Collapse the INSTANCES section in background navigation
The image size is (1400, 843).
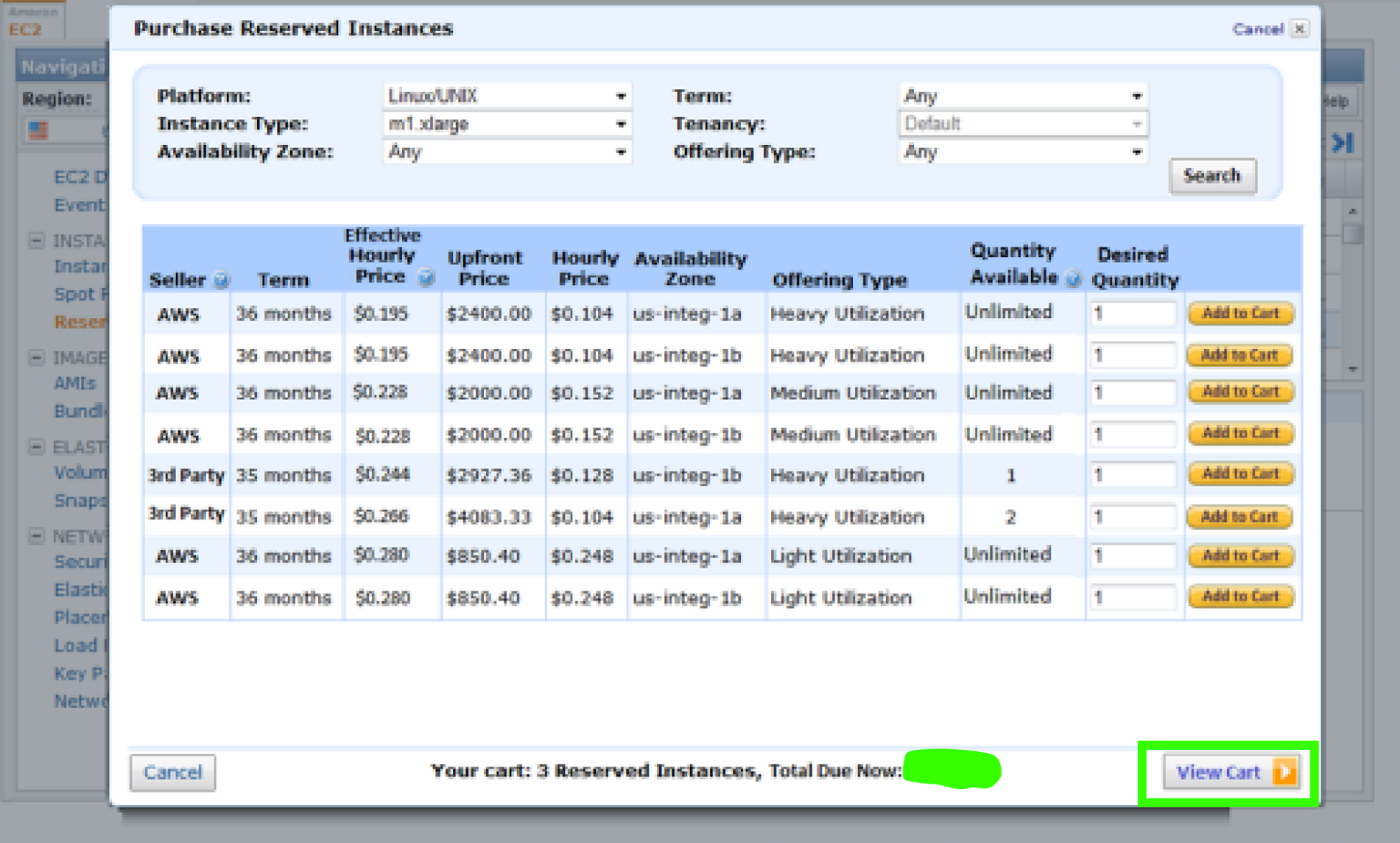coord(36,241)
